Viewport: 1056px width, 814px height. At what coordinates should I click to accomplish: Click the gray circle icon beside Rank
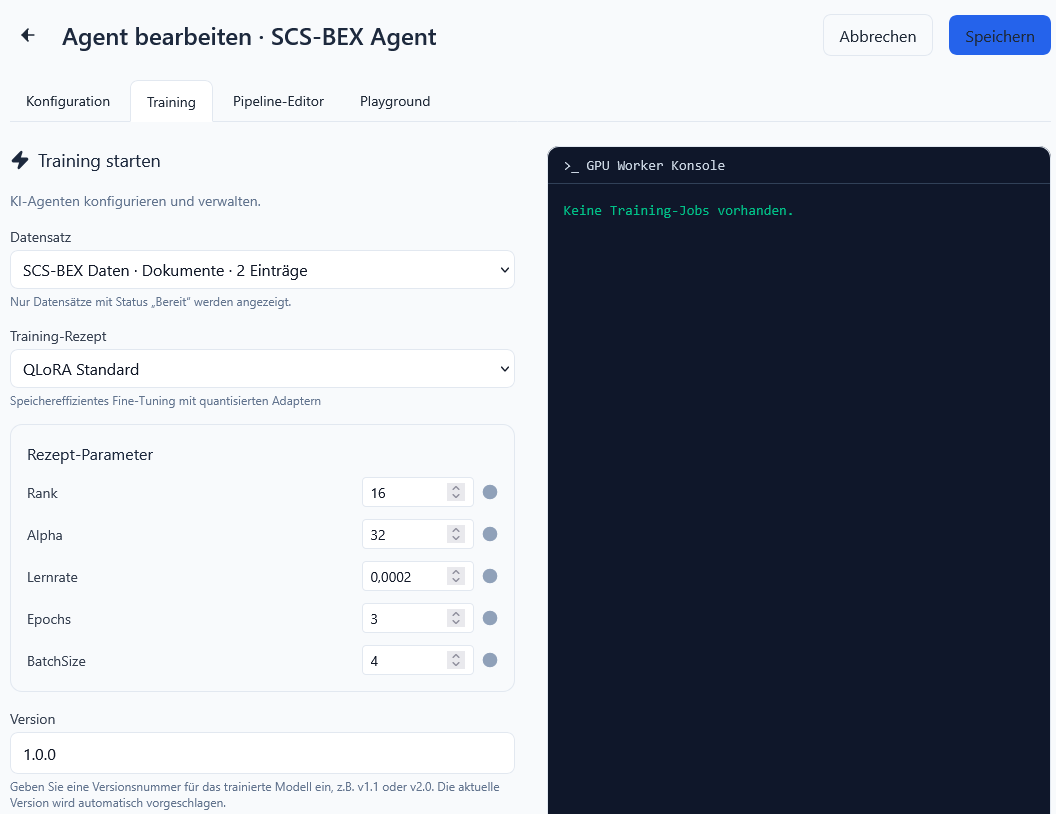(x=490, y=492)
